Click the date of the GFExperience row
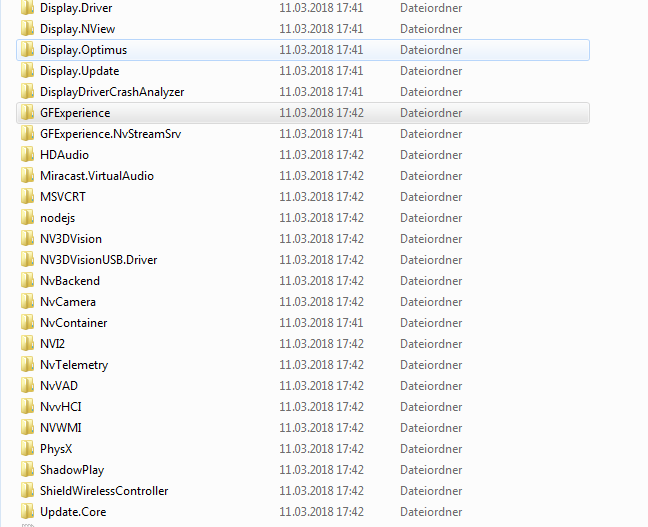This screenshot has height=527, width=648. 322,113
